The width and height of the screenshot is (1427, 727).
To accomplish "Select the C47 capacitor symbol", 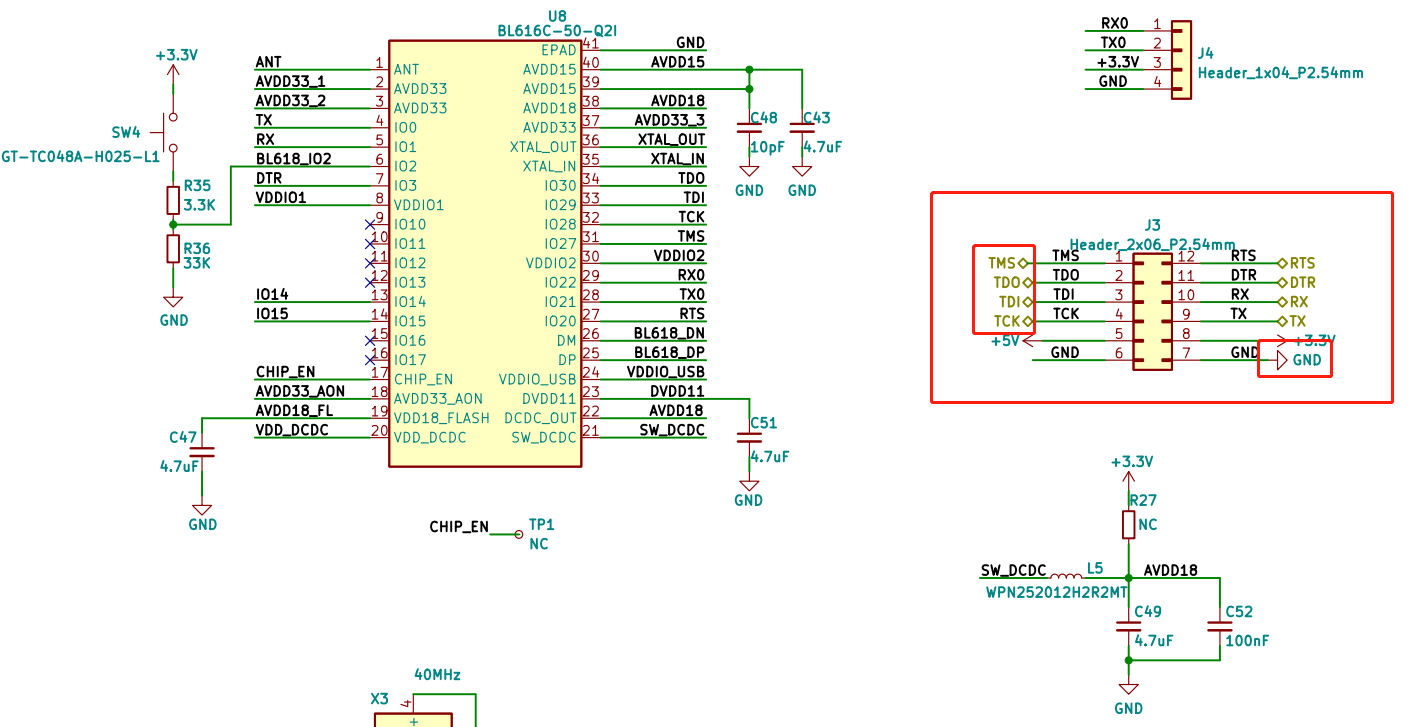I will pos(203,452).
